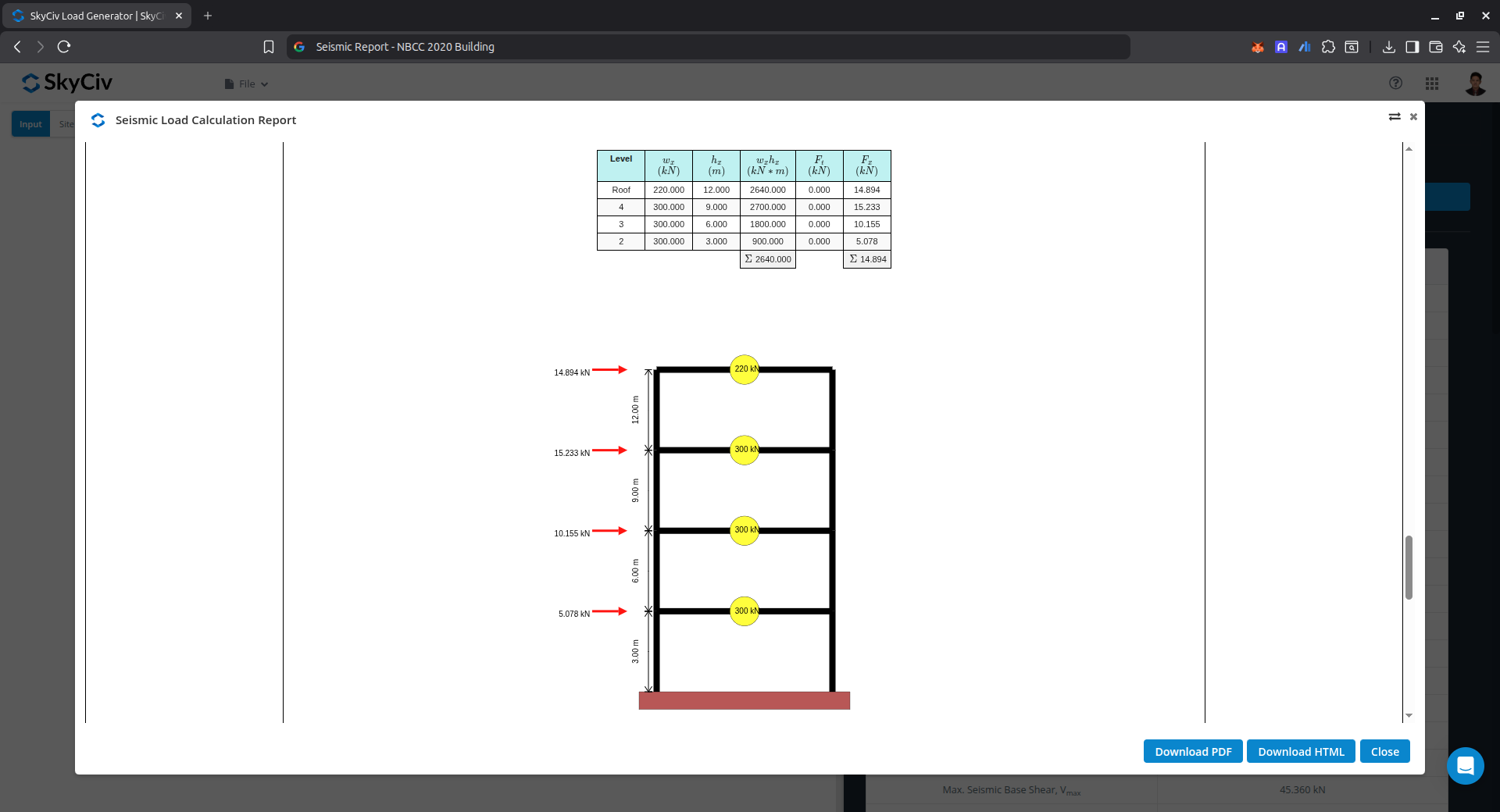Click the Download HTML button
1500x812 pixels.
tap(1300, 751)
